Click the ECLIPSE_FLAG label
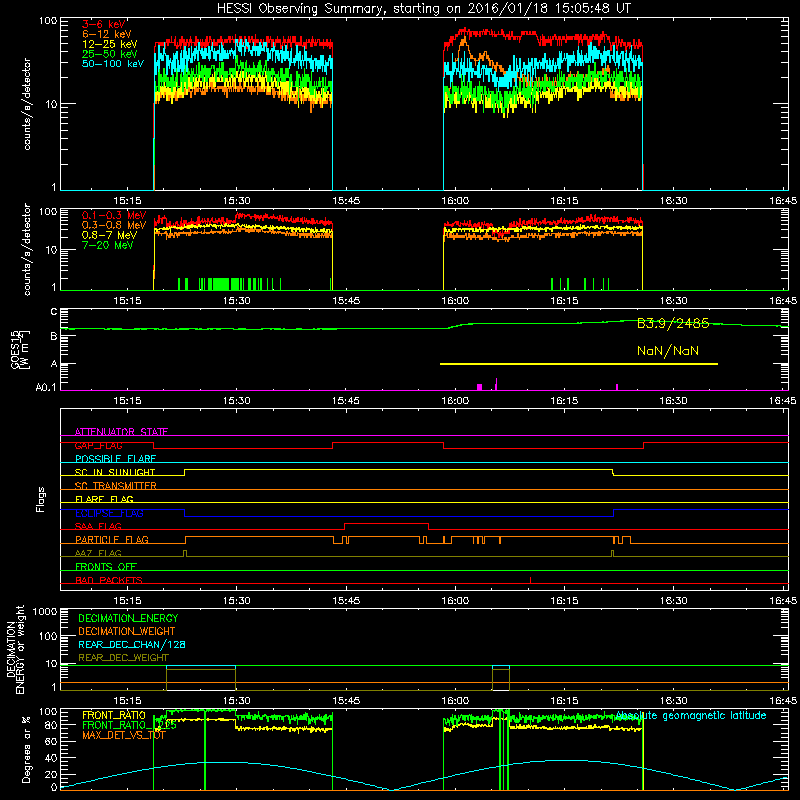Screen dimensions: 800x800 coord(109,513)
